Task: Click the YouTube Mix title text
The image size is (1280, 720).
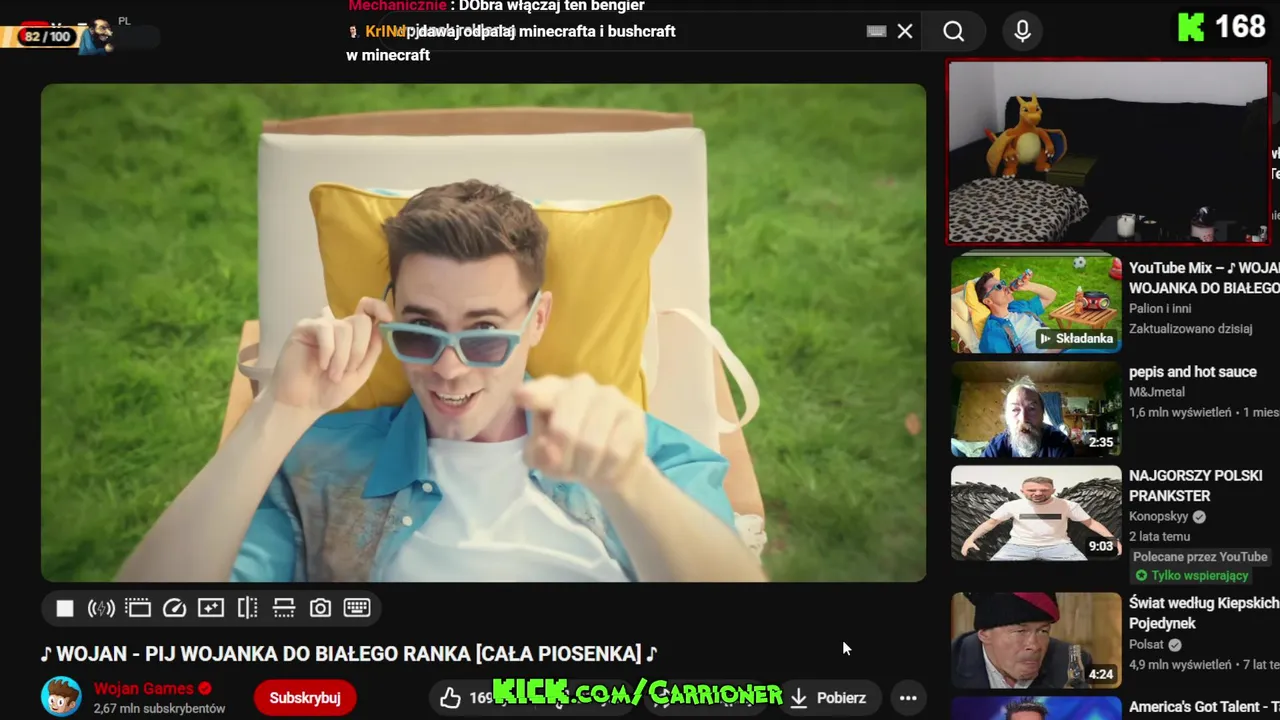Action: click(1204, 278)
